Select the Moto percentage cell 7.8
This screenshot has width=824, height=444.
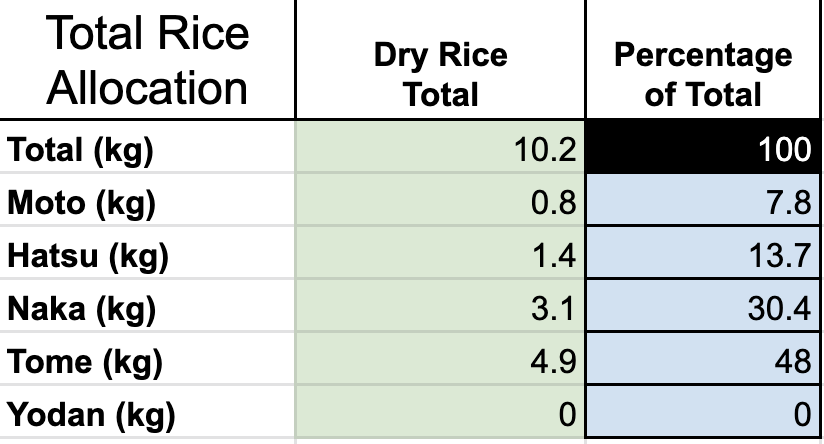702,203
